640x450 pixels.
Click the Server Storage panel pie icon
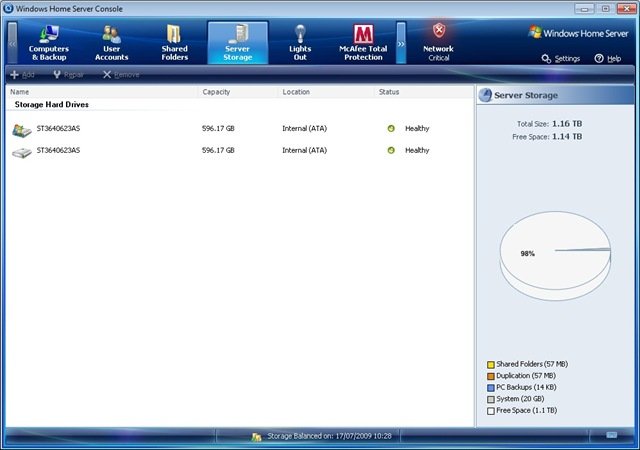coord(485,95)
